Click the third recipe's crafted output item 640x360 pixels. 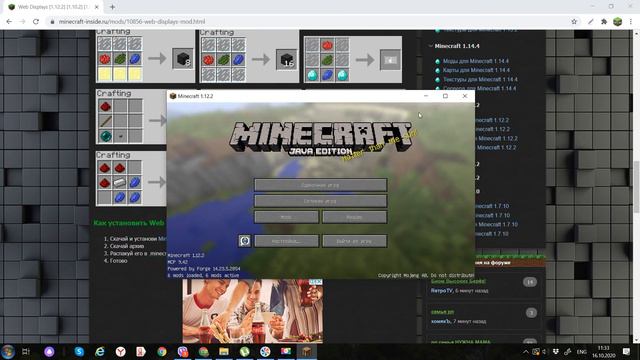[x=390, y=60]
